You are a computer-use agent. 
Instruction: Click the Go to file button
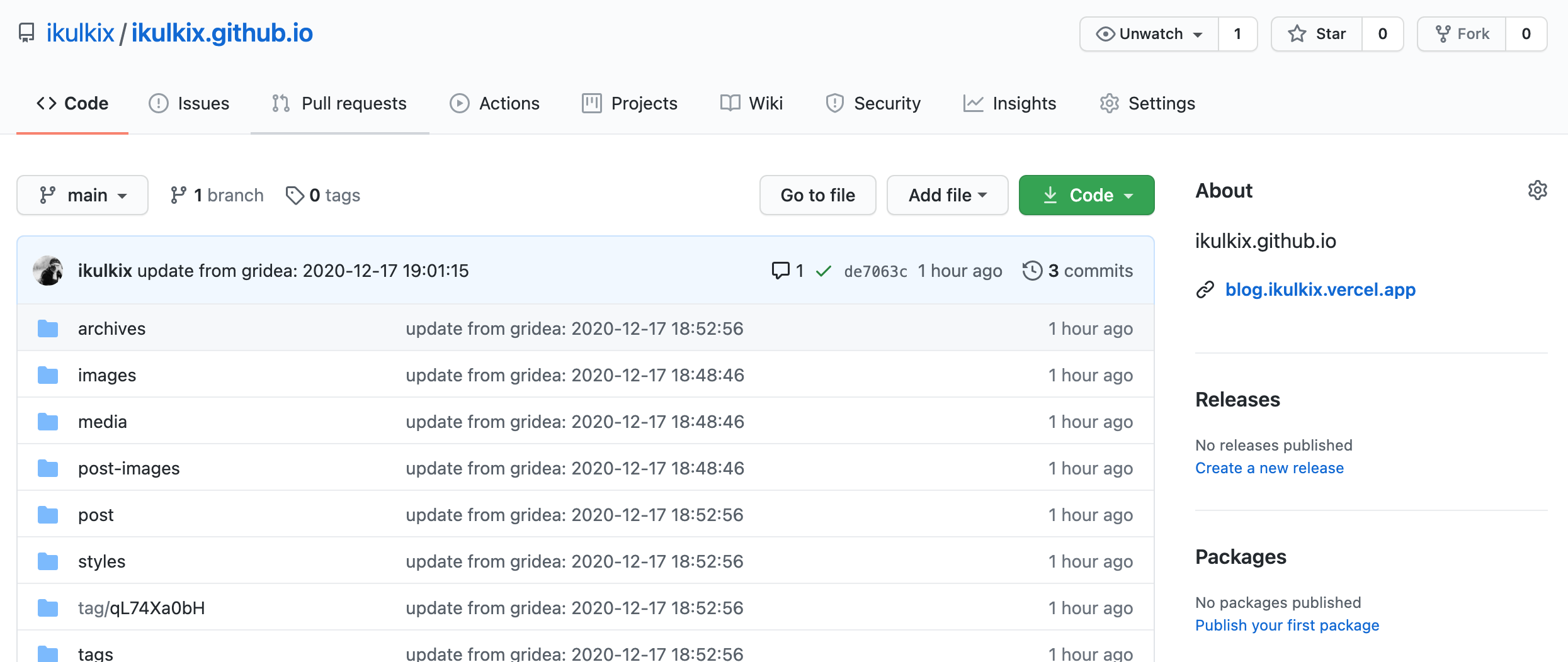click(817, 195)
